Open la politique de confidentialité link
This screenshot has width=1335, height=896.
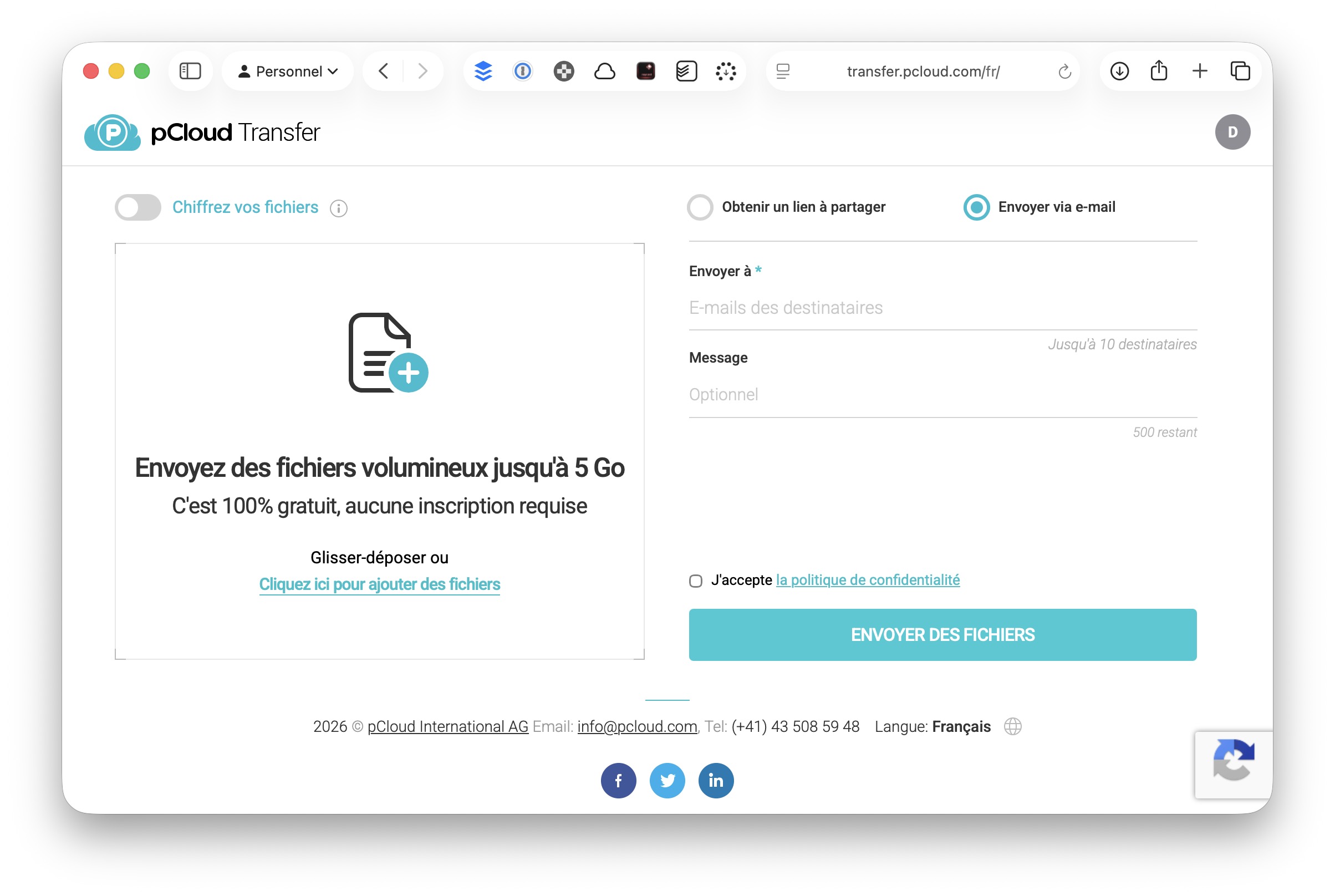[x=867, y=580]
